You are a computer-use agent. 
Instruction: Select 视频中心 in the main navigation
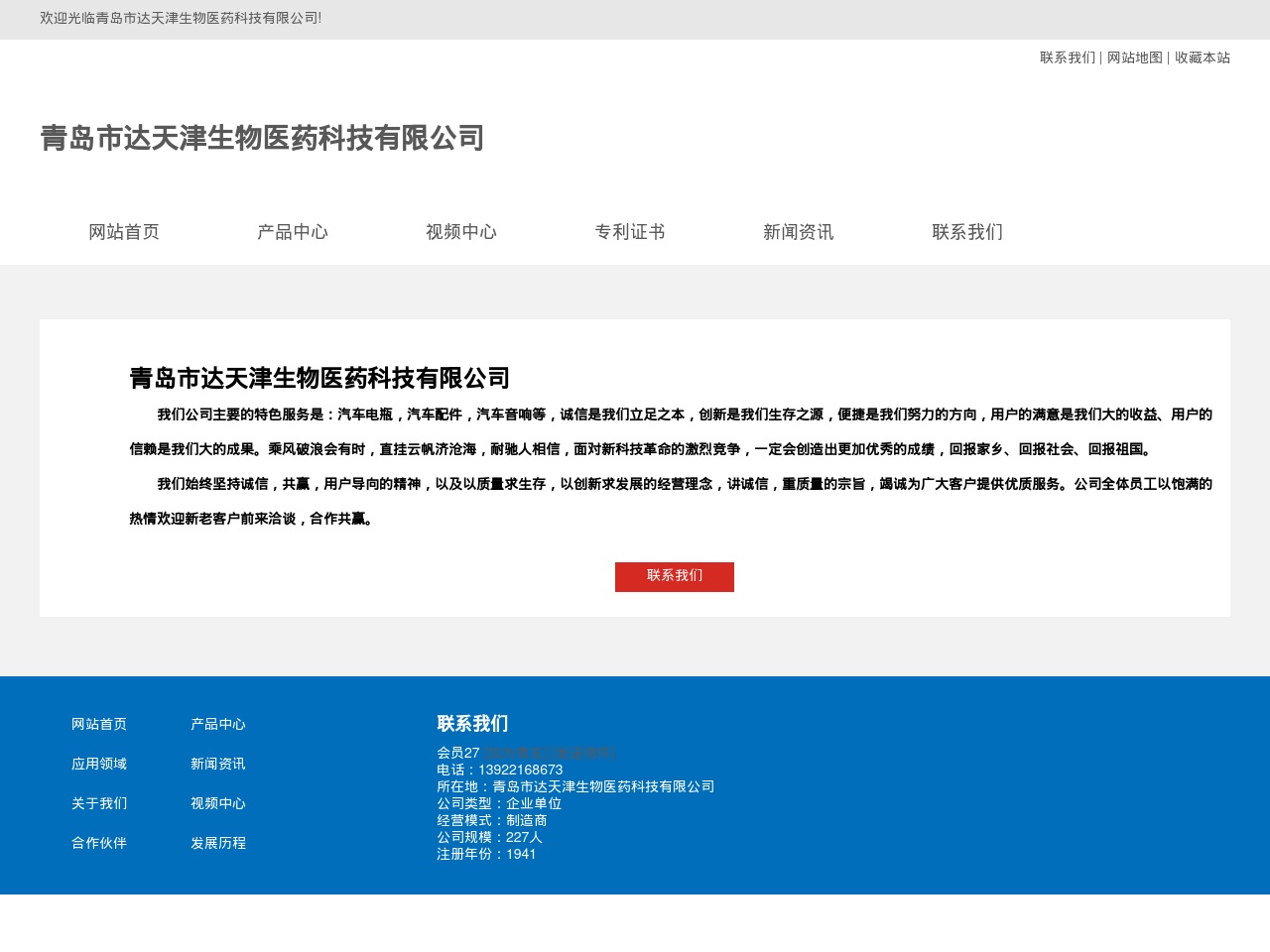point(461,232)
